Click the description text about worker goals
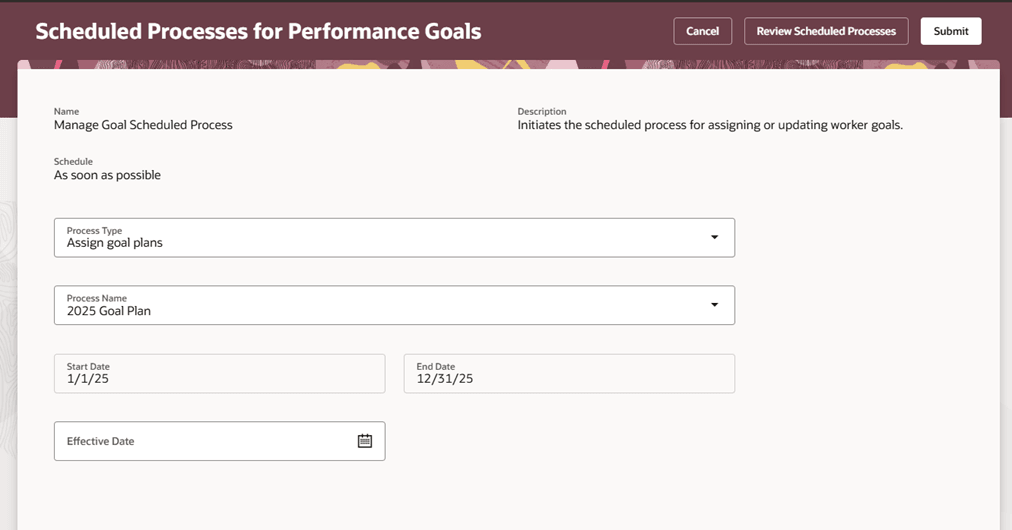Screen dimensions: 1012x530 pyautogui.click(x=710, y=125)
